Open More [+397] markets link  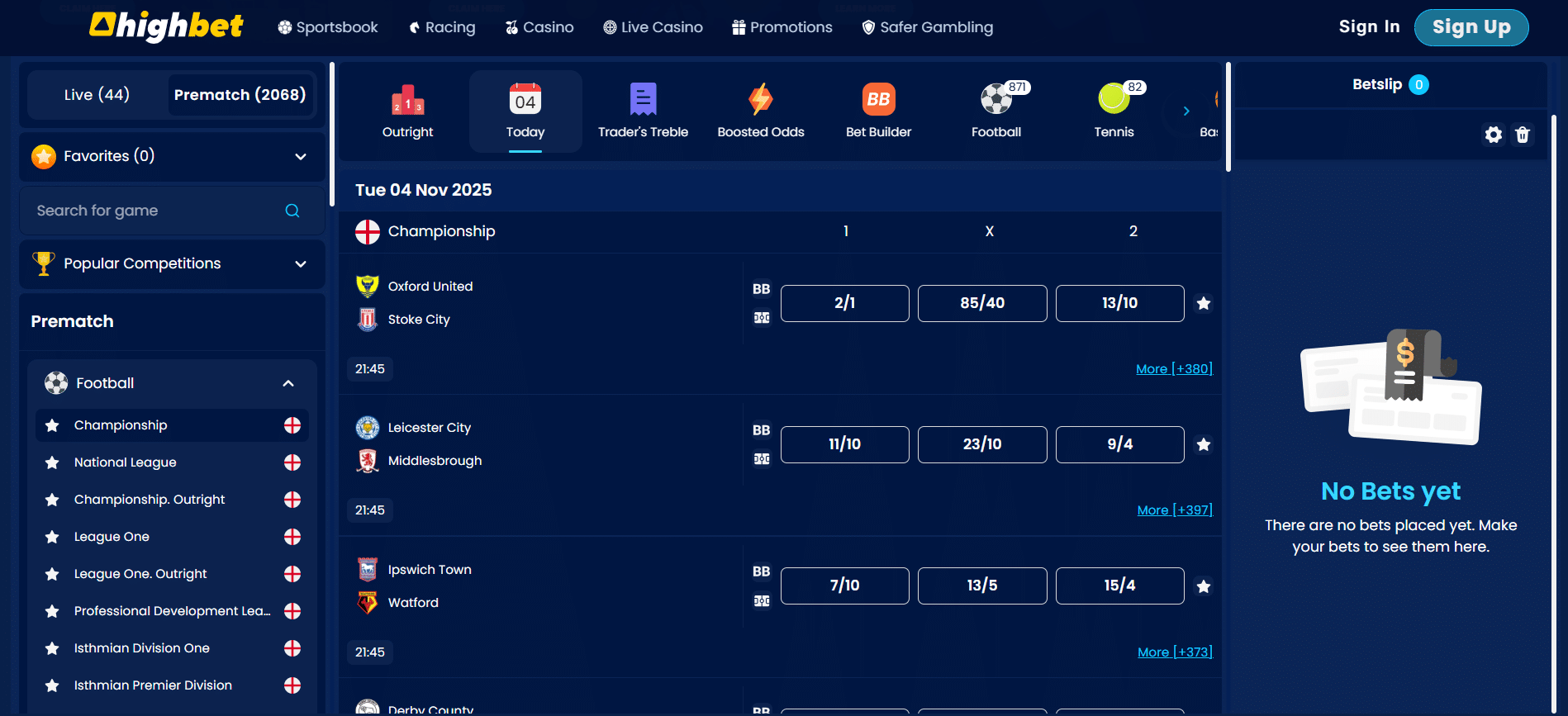click(1175, 510)
